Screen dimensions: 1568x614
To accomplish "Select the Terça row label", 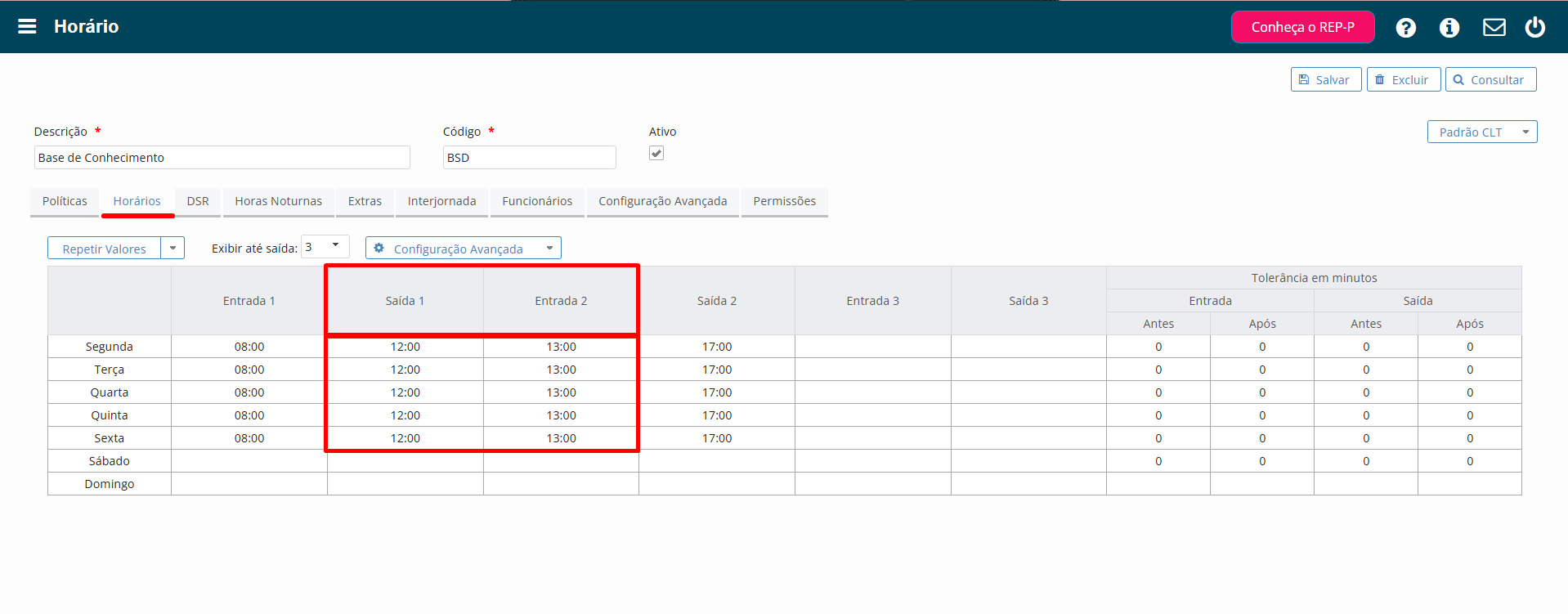I will pyautogui.click(x=110, y=370).
